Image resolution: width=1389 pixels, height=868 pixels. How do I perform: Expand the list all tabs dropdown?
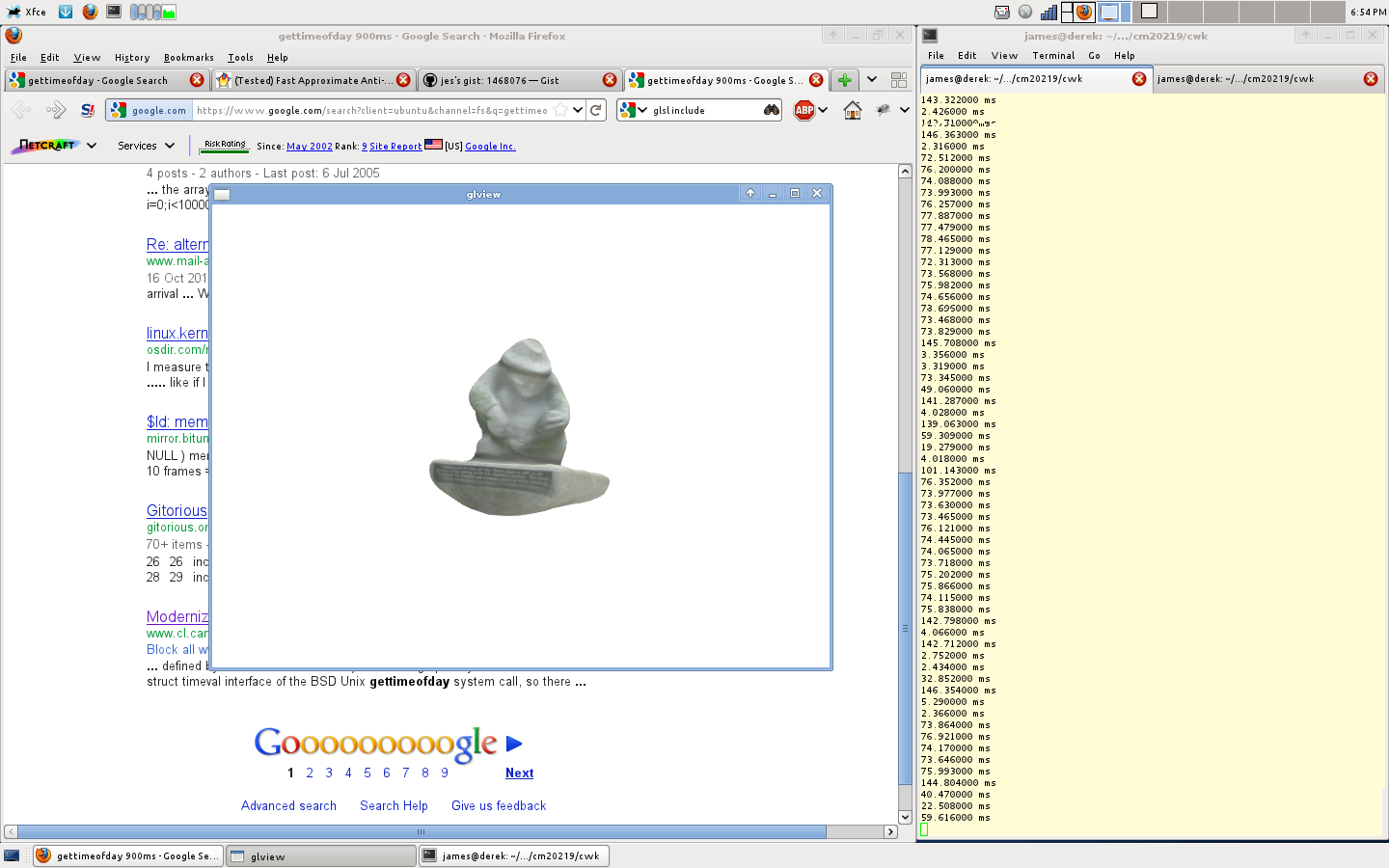pos(872,80)
